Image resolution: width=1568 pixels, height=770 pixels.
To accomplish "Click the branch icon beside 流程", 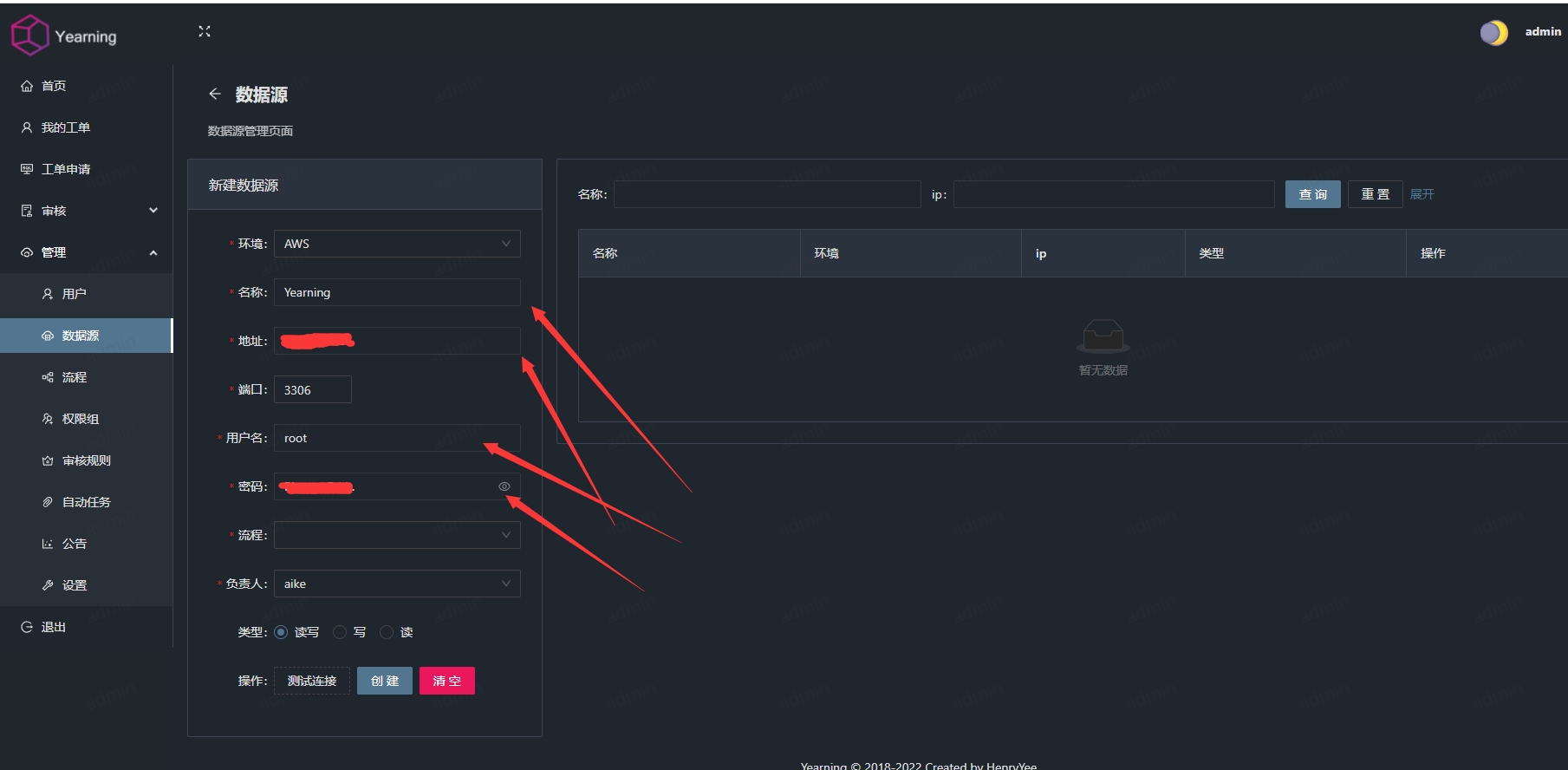I will click(48, 377).
